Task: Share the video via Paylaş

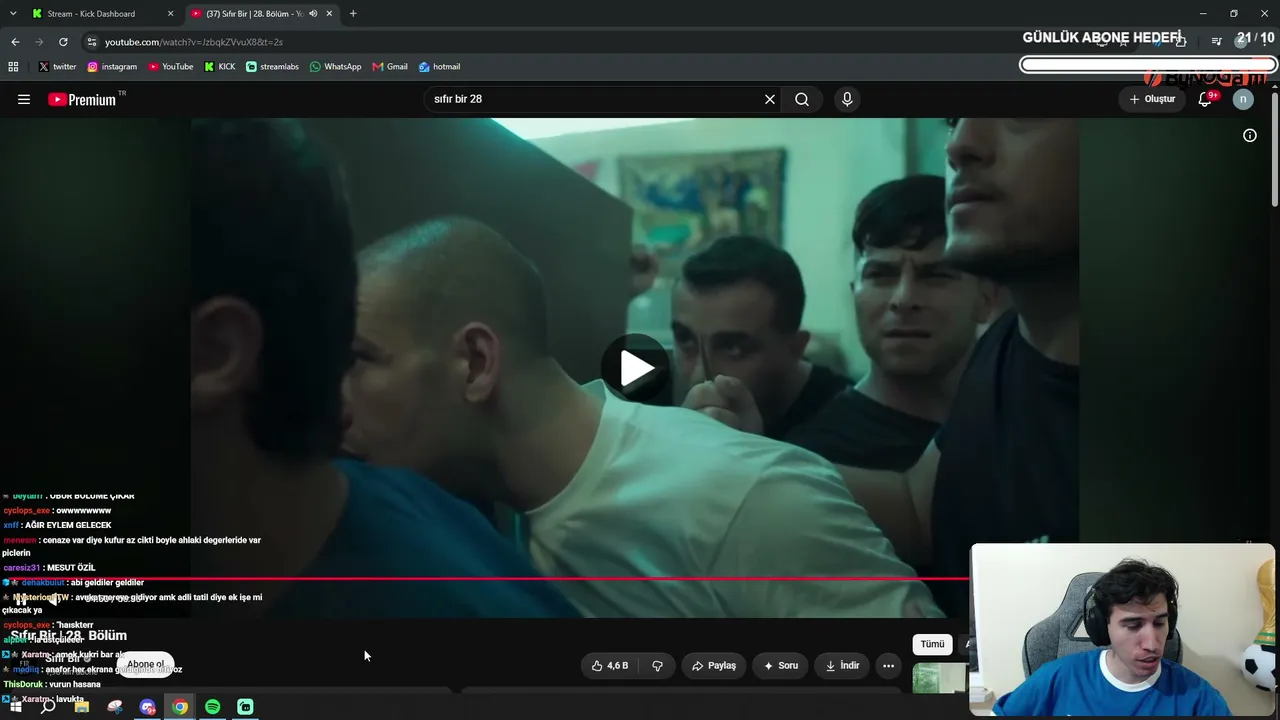Action: 714,665
